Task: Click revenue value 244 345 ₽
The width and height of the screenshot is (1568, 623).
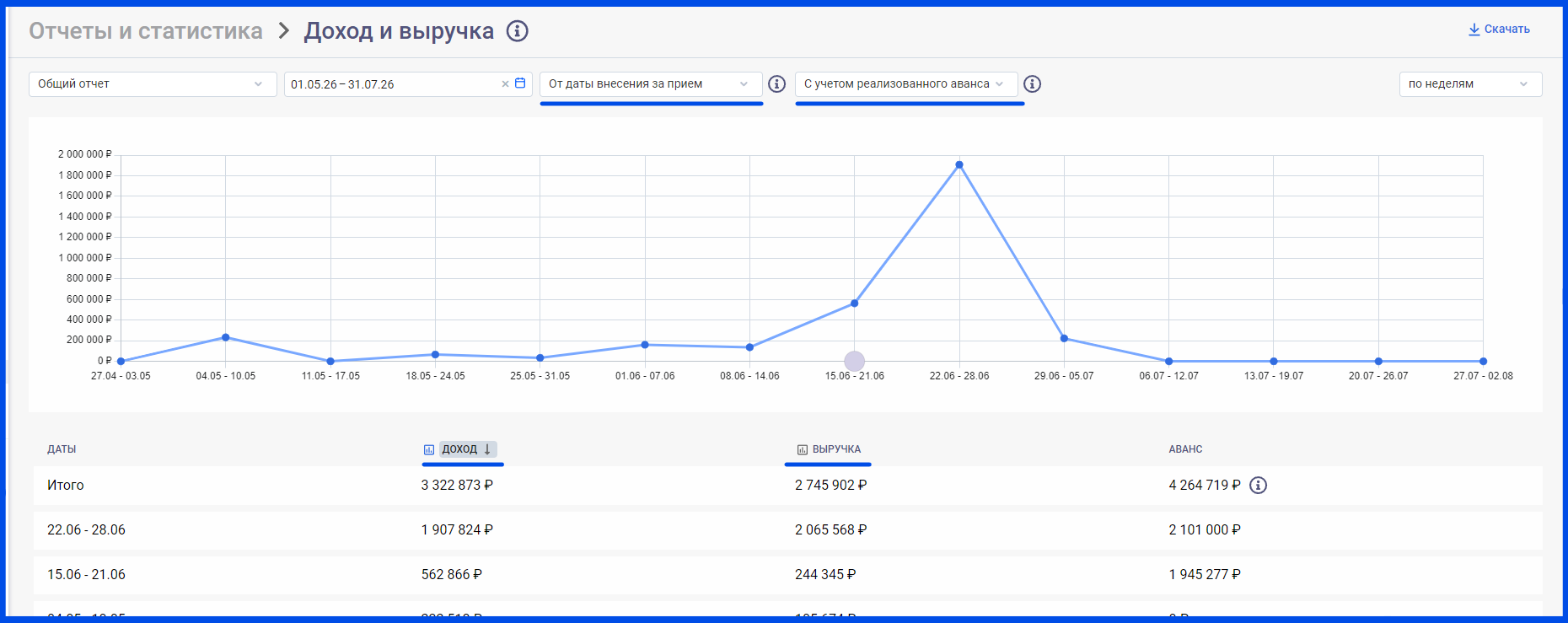Action: [x=825, y=575]
